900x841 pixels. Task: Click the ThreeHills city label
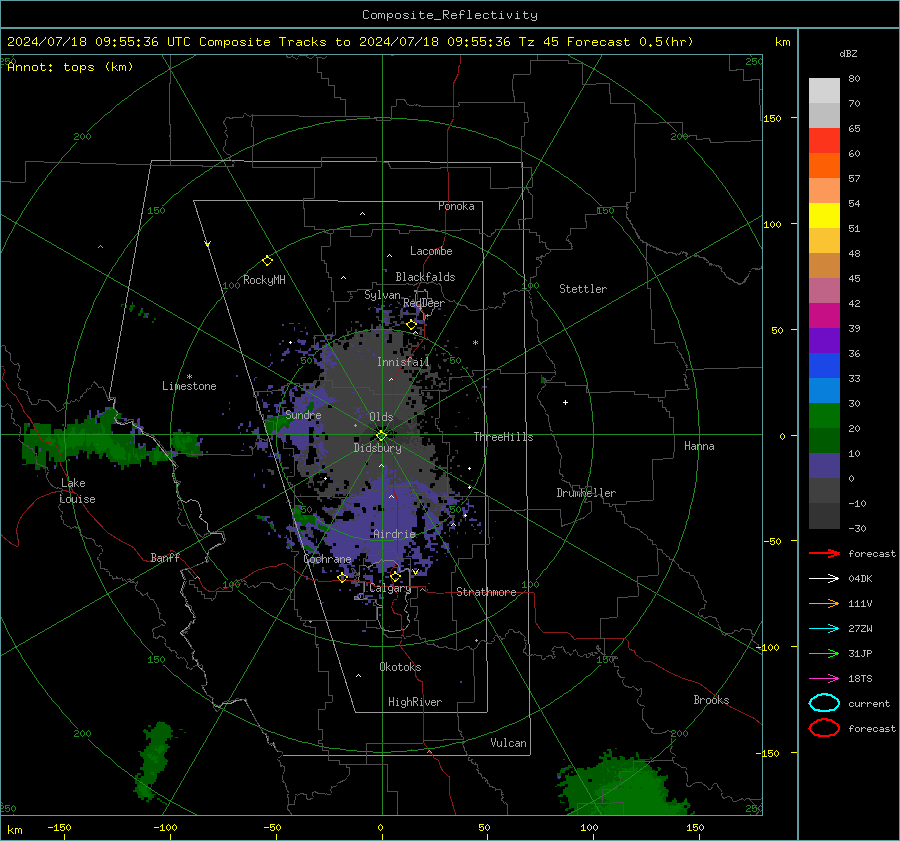click(x=503, y=437)
